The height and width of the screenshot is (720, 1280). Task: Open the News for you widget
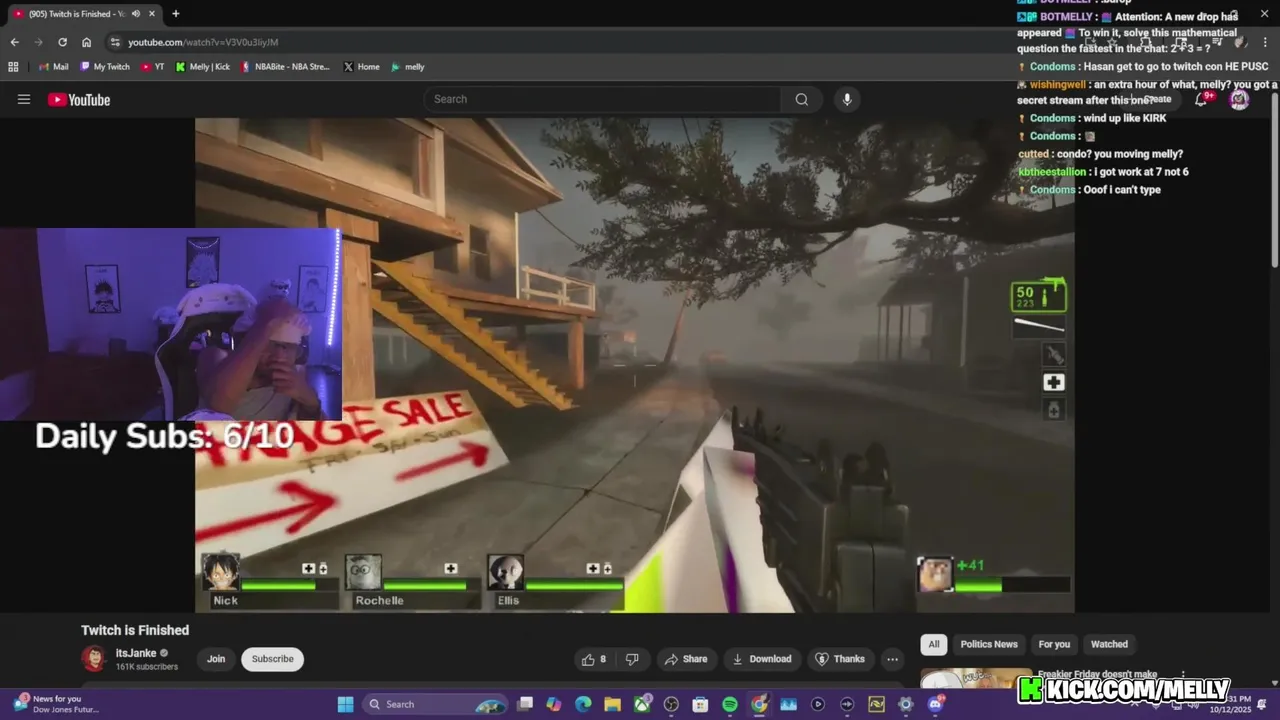pyautogui.click(x=57, y=704)
